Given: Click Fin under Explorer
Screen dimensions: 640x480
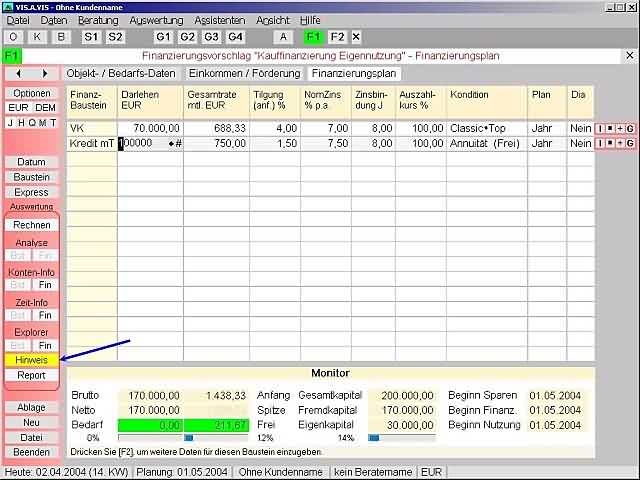Looking at the screenshot, I should point(45,346).
